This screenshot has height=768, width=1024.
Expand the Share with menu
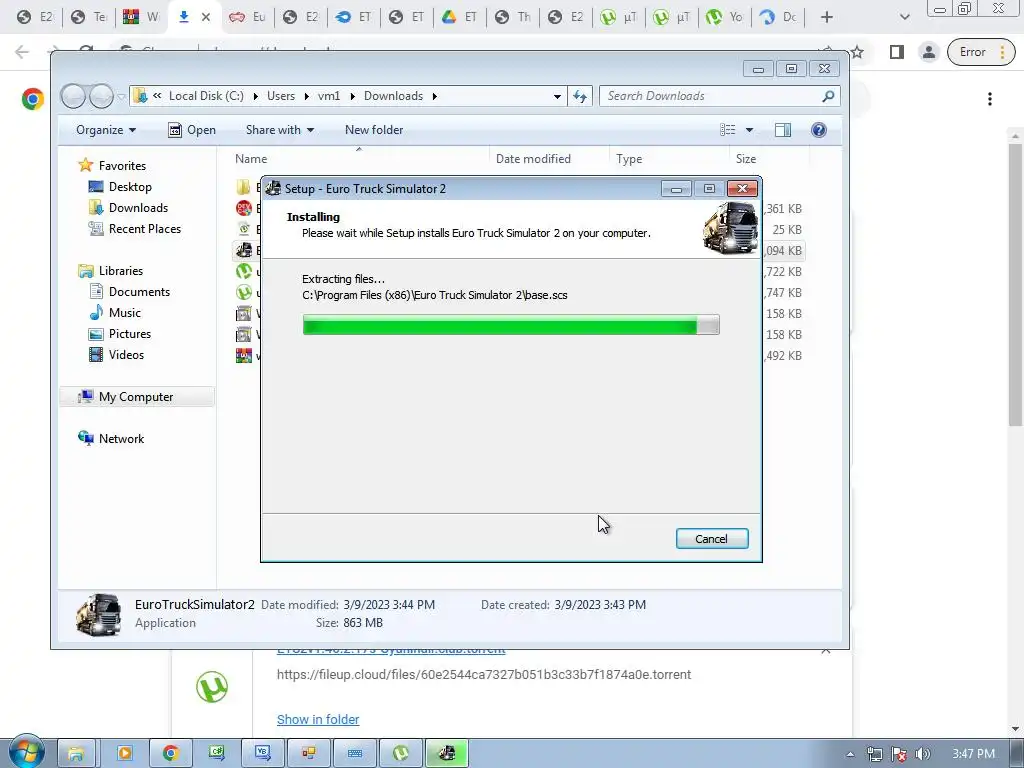click(280, 130)
